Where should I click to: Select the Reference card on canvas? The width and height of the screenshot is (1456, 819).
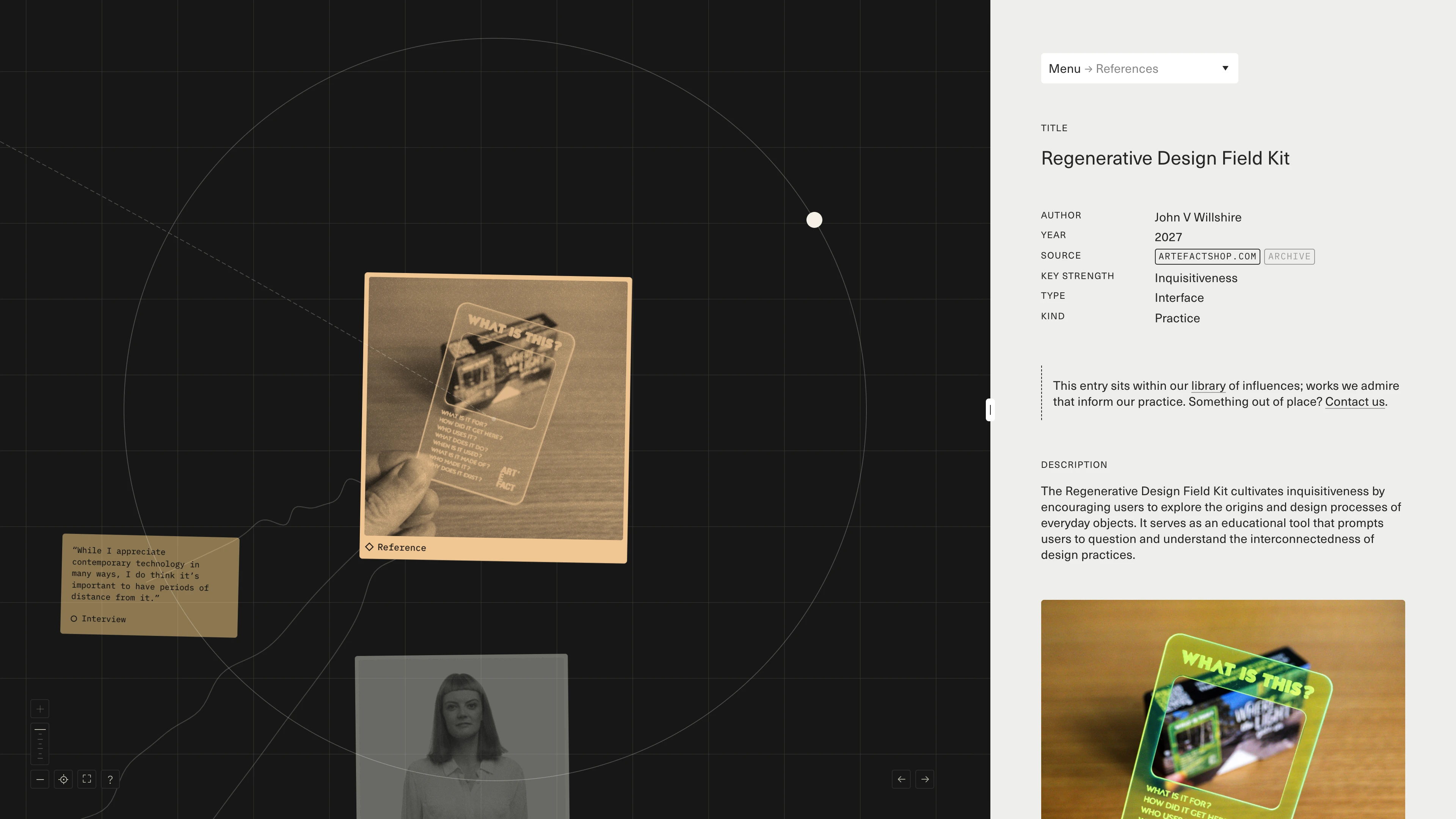pos(496,418)
